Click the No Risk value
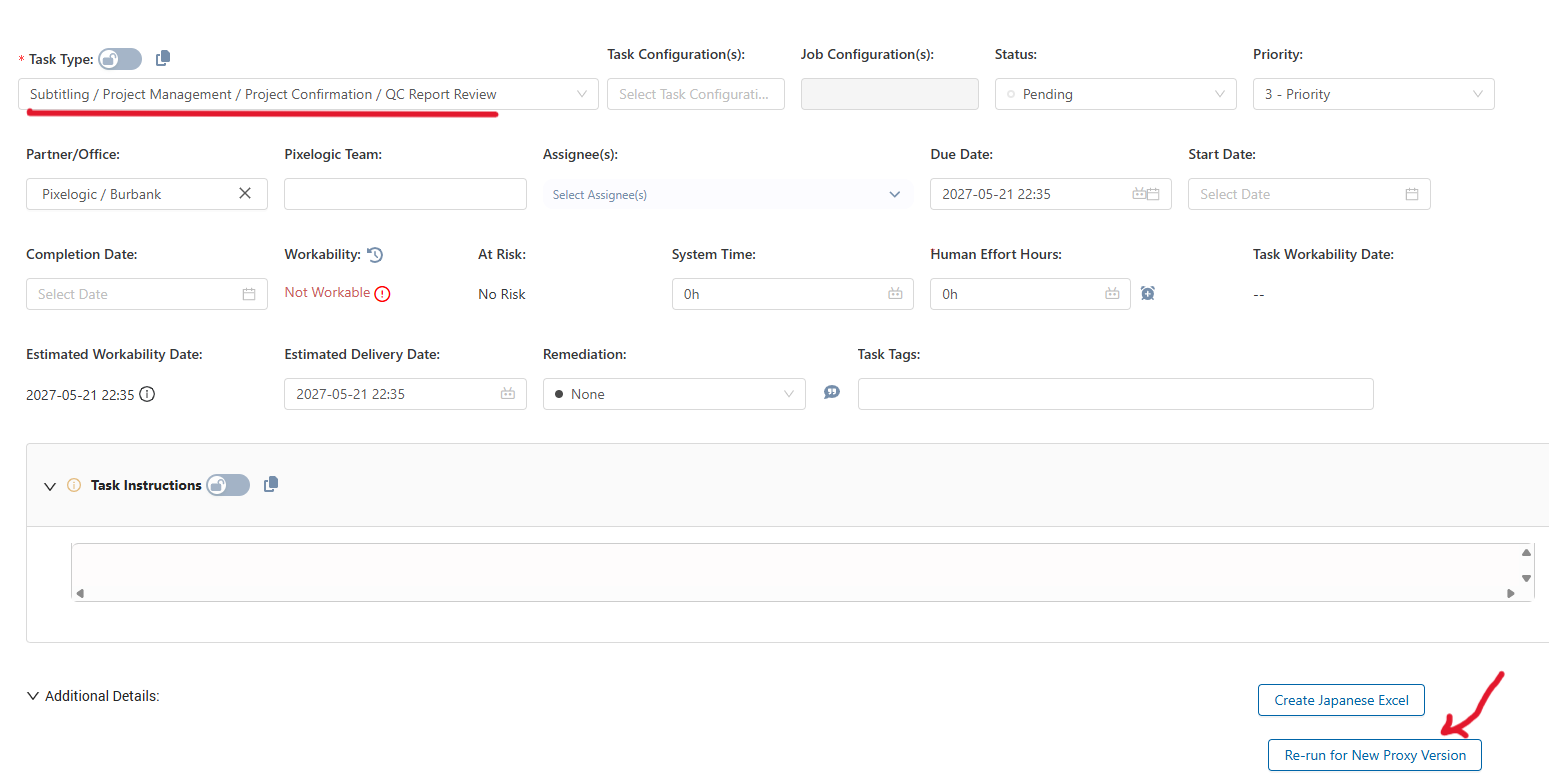The width and height of the screenshot is (1549, 774). [502, 294]
